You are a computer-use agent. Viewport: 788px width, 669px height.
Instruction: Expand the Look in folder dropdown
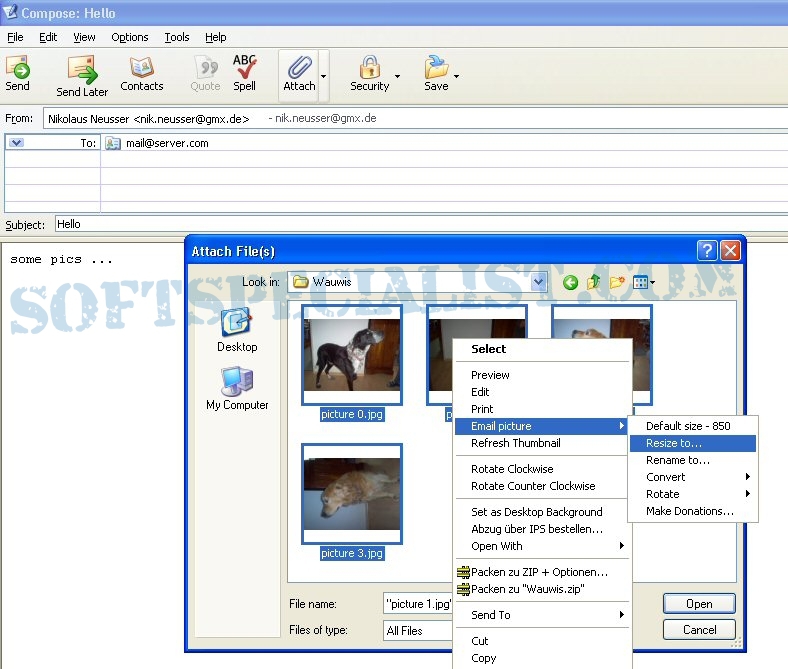click(x=539, y=283)
